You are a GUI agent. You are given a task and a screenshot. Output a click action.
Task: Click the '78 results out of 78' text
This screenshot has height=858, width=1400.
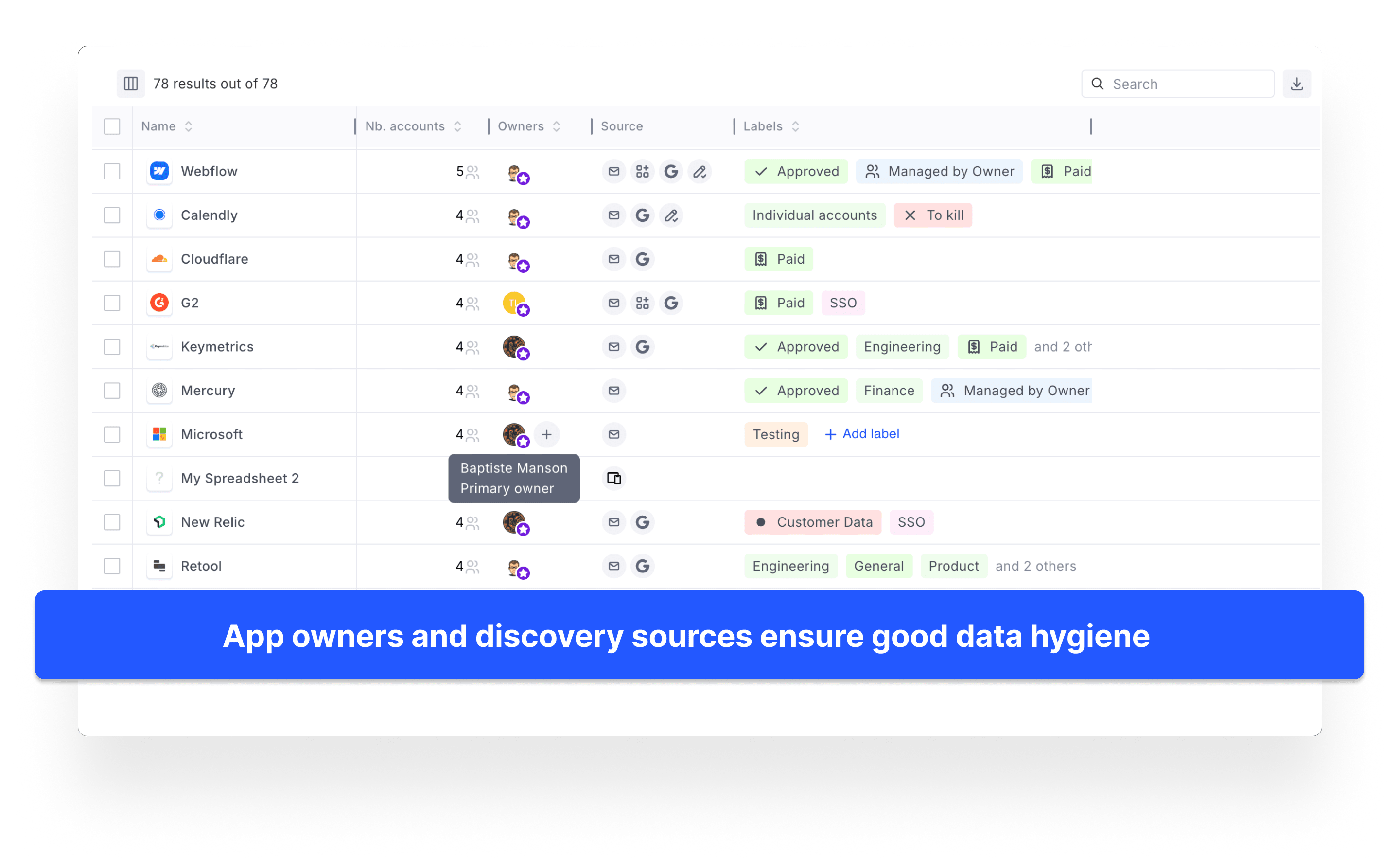215,84
